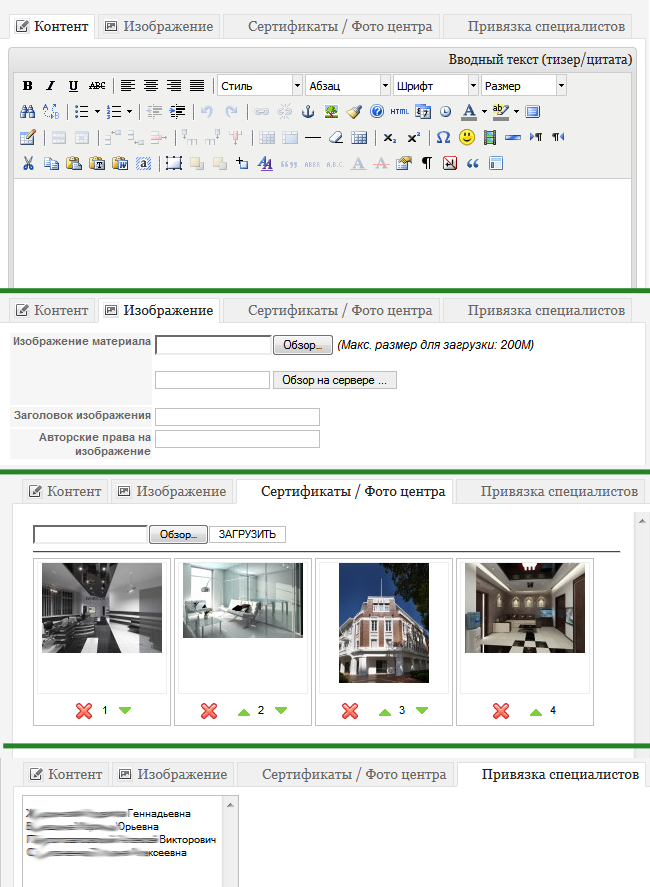Align text to the right

pos(174,86)
